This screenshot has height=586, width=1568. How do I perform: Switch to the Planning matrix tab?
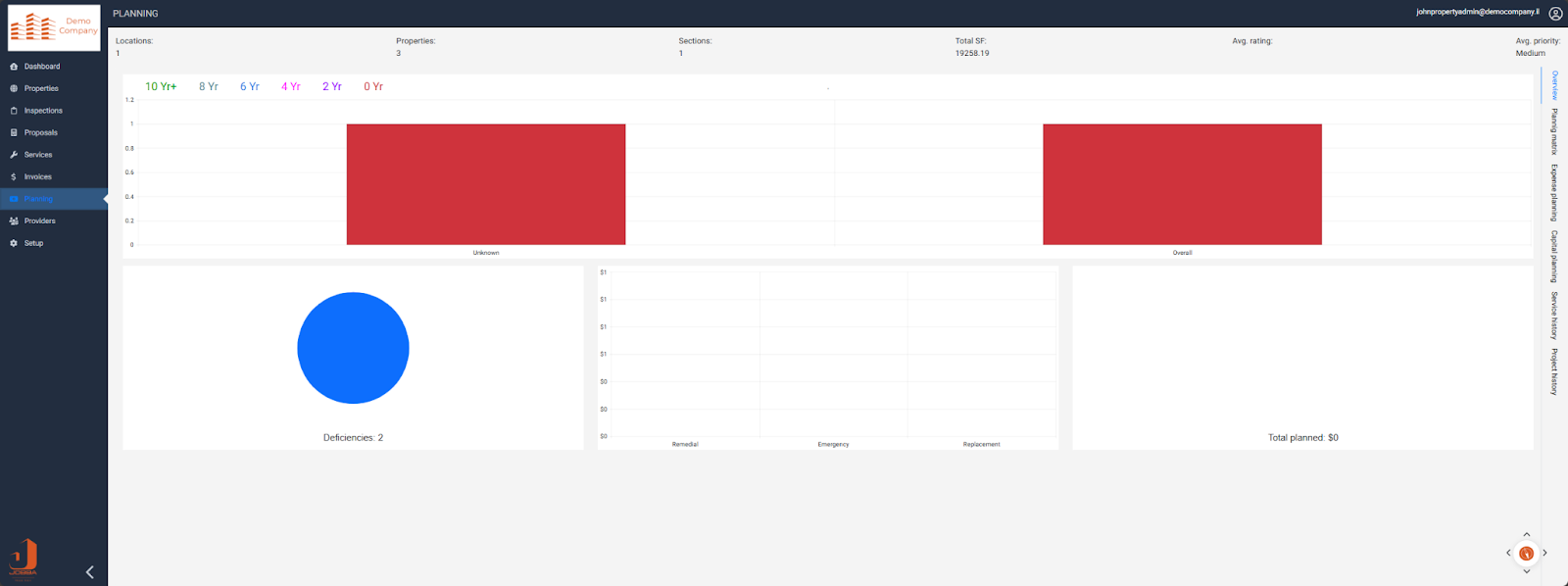point(1553,131)
